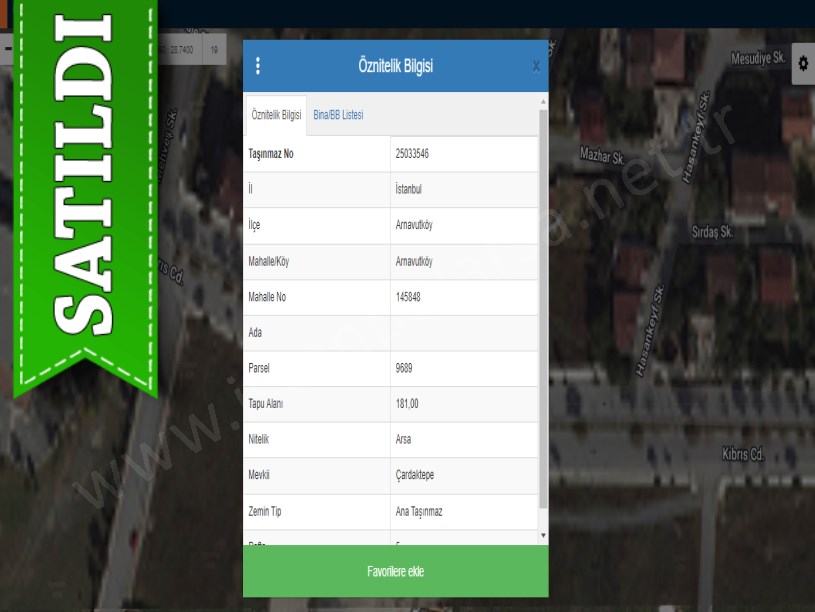Click the Nitelik value Arsa
The height and width of the screenshot is (612, 815).
click(x=403, y=439)
